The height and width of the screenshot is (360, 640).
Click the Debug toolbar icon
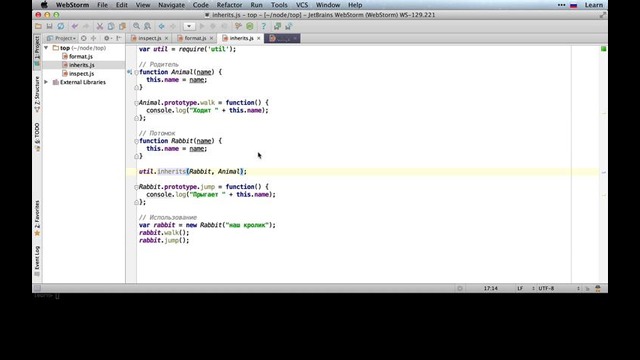pyautogui.click(x=213, y=26)
